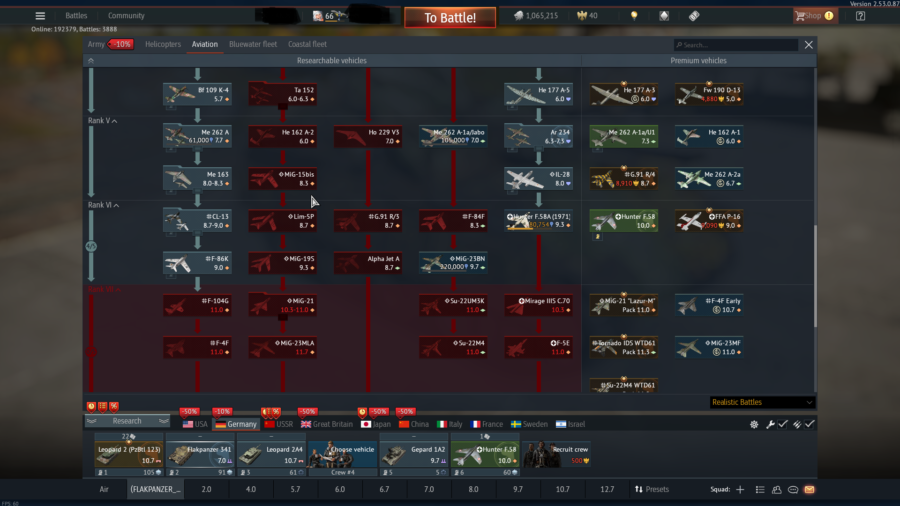Open the Realistic Battles mode dropdown
900x506 pixels.
click(x=761, y=402)
